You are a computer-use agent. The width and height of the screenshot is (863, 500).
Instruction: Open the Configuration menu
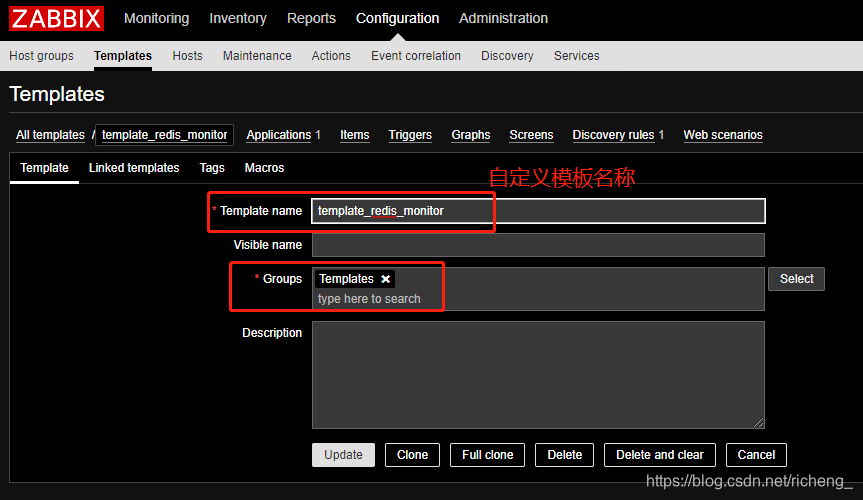tap(397, 18)
